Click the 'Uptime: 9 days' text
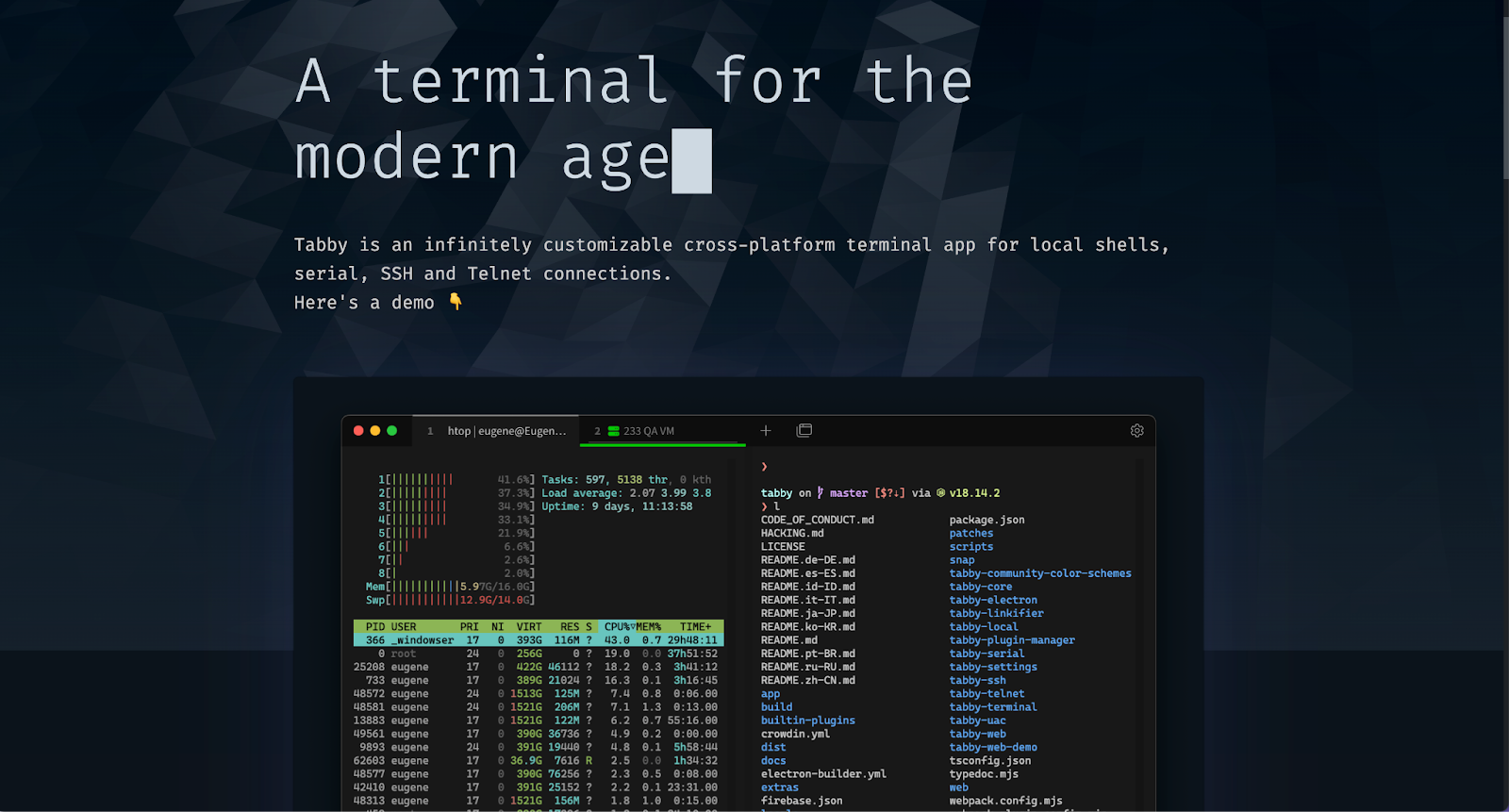 pos(591,506)
